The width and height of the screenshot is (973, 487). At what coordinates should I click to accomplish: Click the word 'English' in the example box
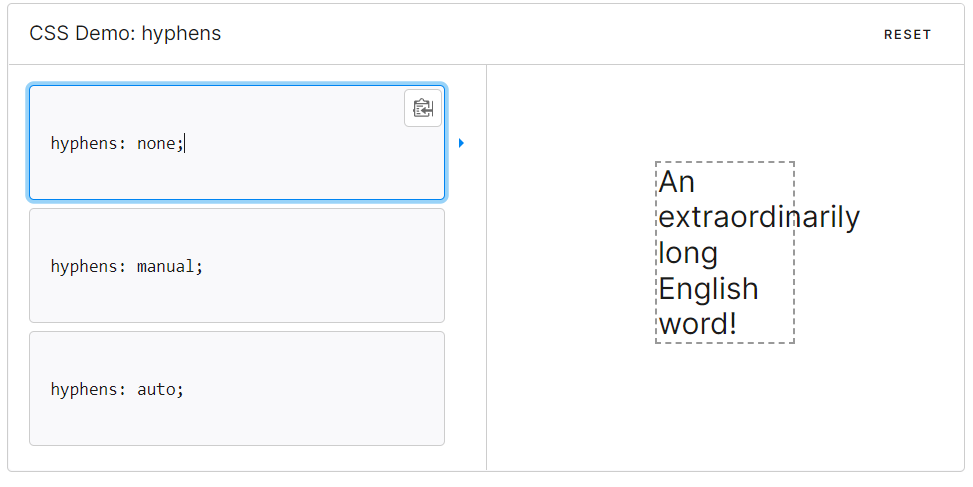coord(708,289)
